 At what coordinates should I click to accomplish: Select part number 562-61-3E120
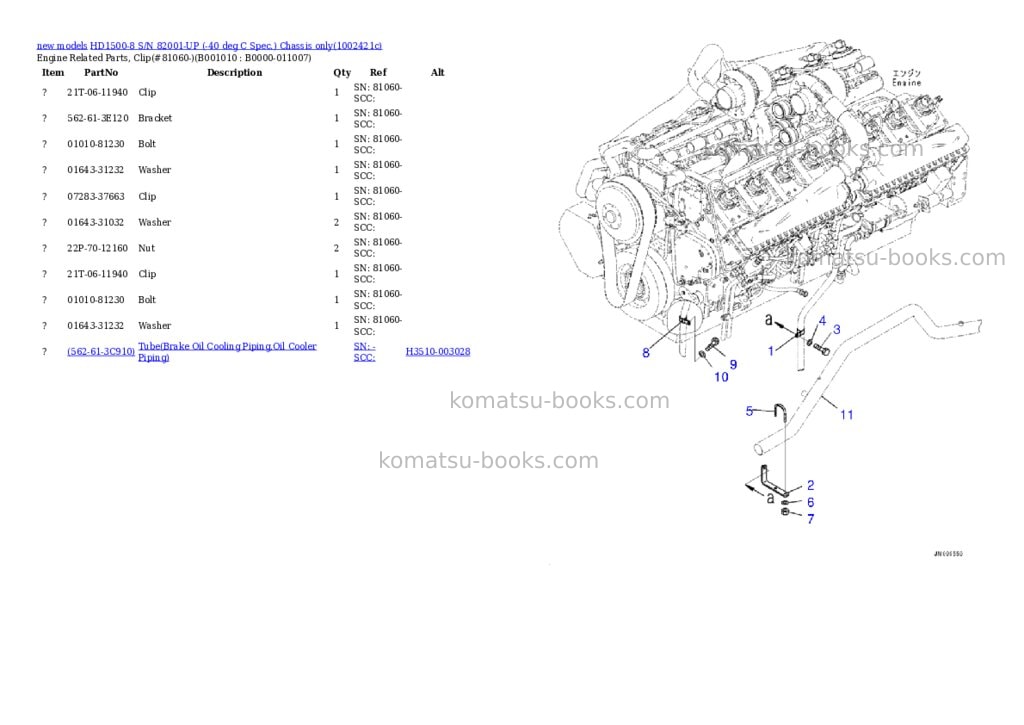pyautogui.click(x=98, y=118)
